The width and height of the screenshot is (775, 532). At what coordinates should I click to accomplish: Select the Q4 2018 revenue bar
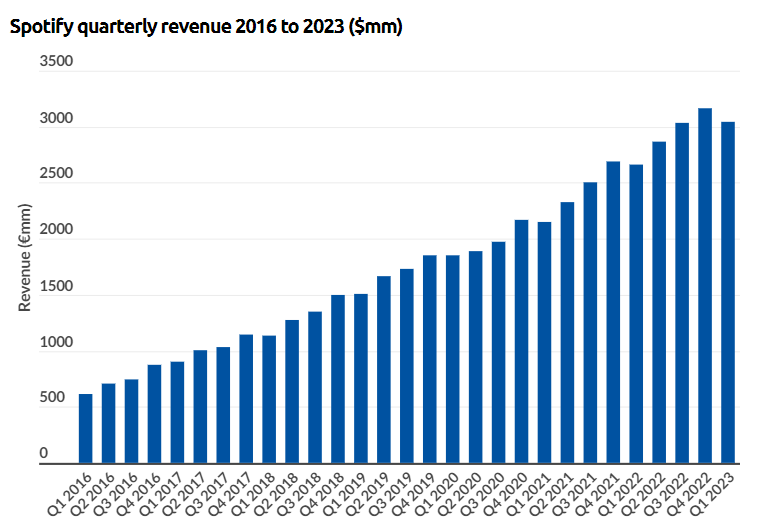(x=338, y=379)
